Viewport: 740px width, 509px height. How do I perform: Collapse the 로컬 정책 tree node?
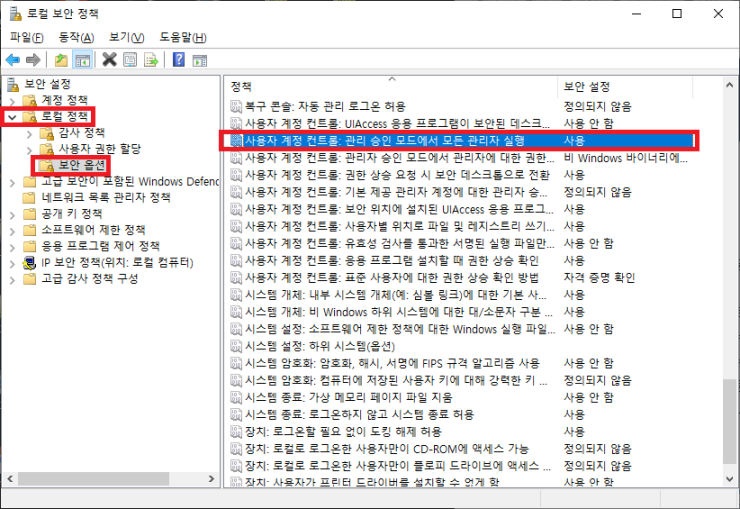(x=12, y=117)
